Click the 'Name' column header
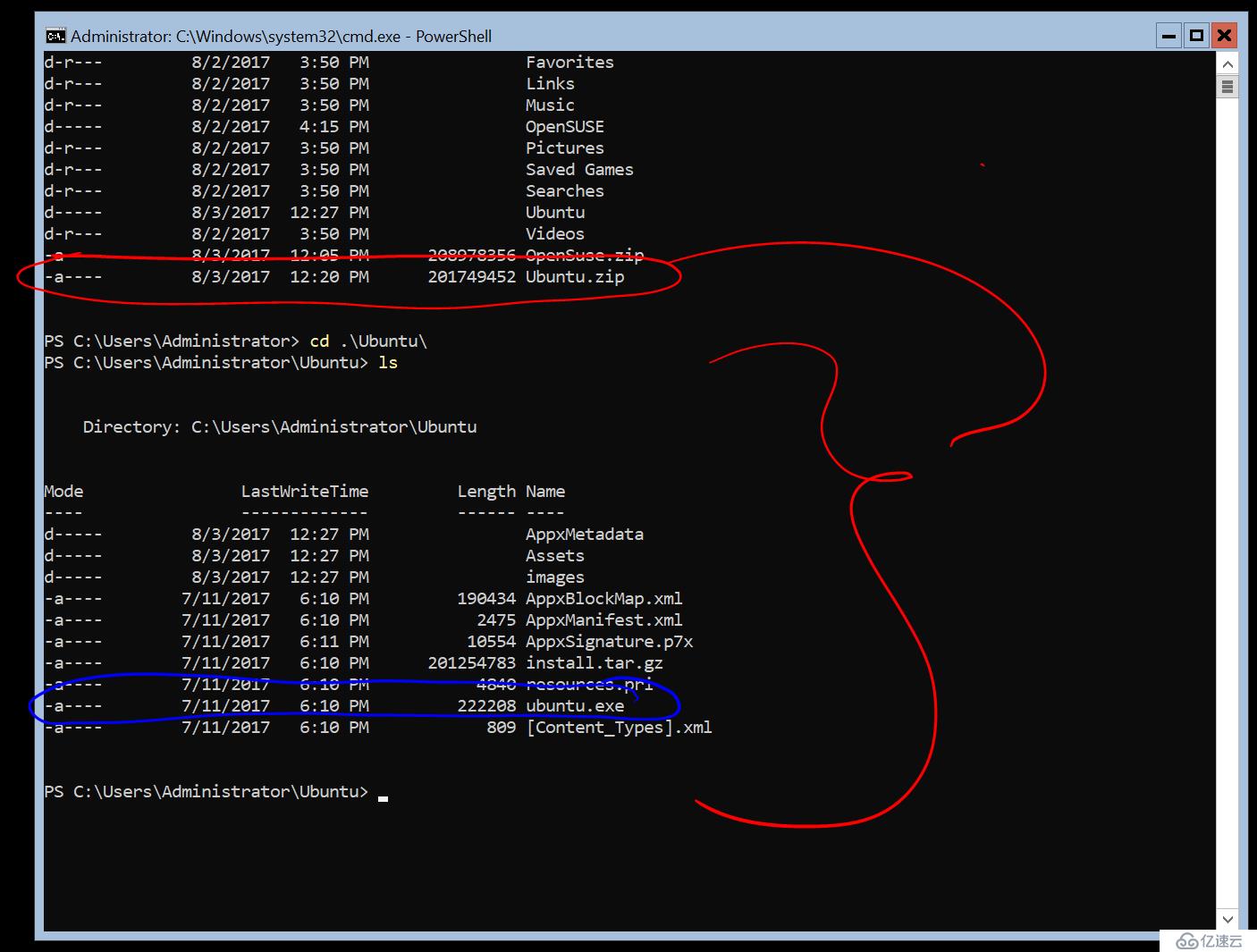1257x952 pixels. pos(545,492)
